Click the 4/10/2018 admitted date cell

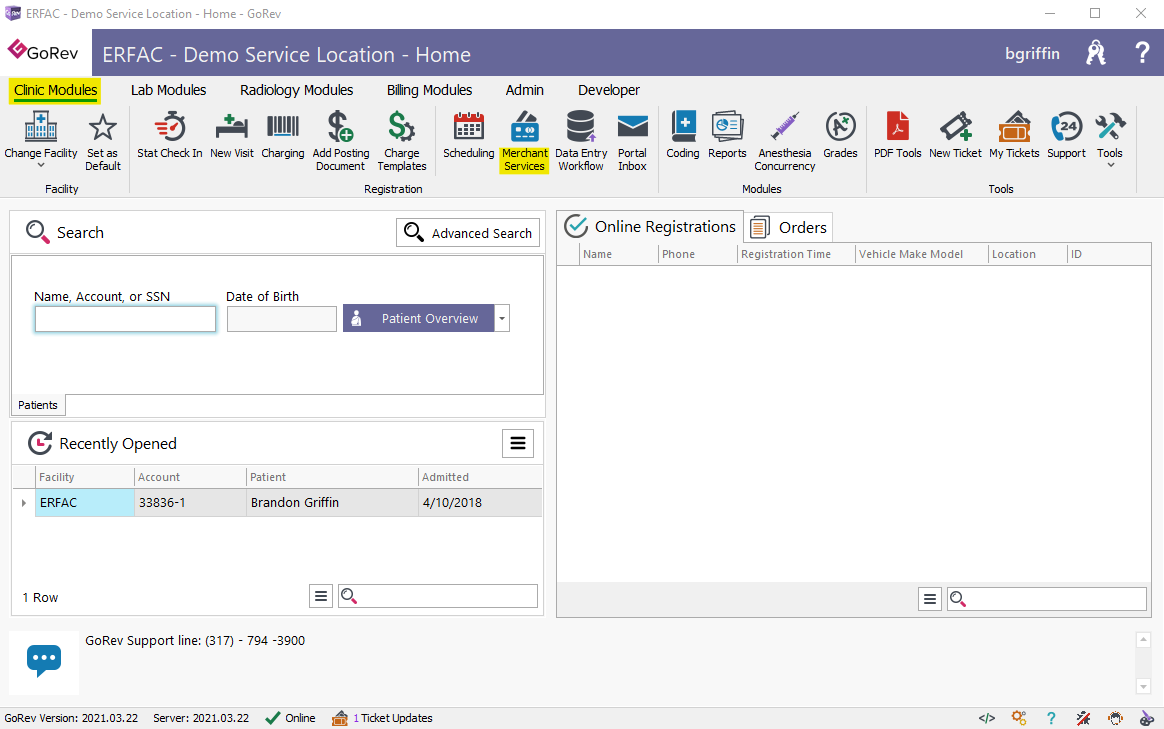tap(480, 503)
